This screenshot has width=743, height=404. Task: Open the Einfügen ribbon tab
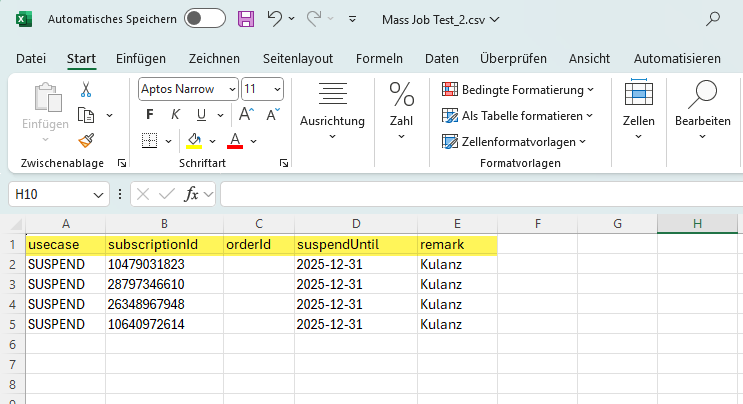(141, 58)
